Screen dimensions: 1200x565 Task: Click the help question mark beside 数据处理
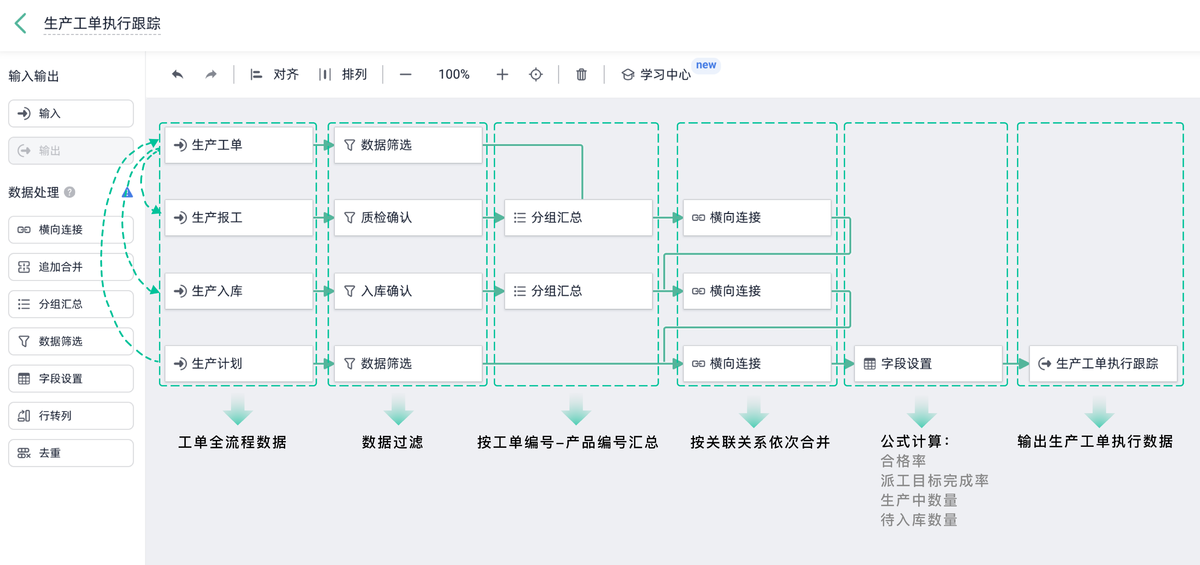(x=70, y=192)
